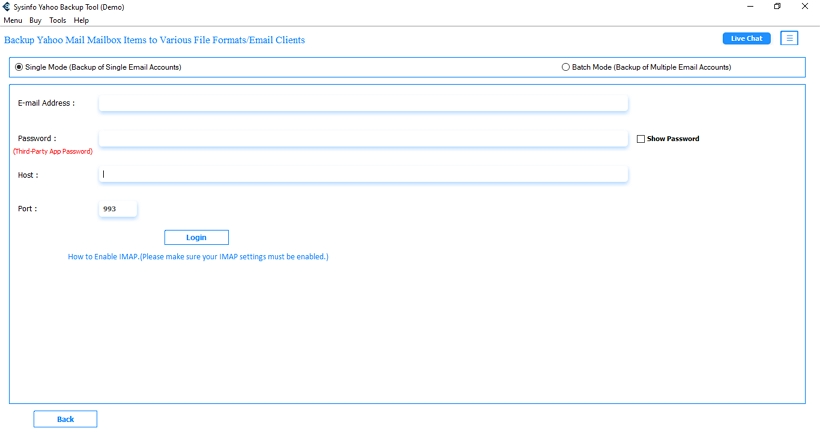
Task: Open the Tools menu
Action: (58, 20)
